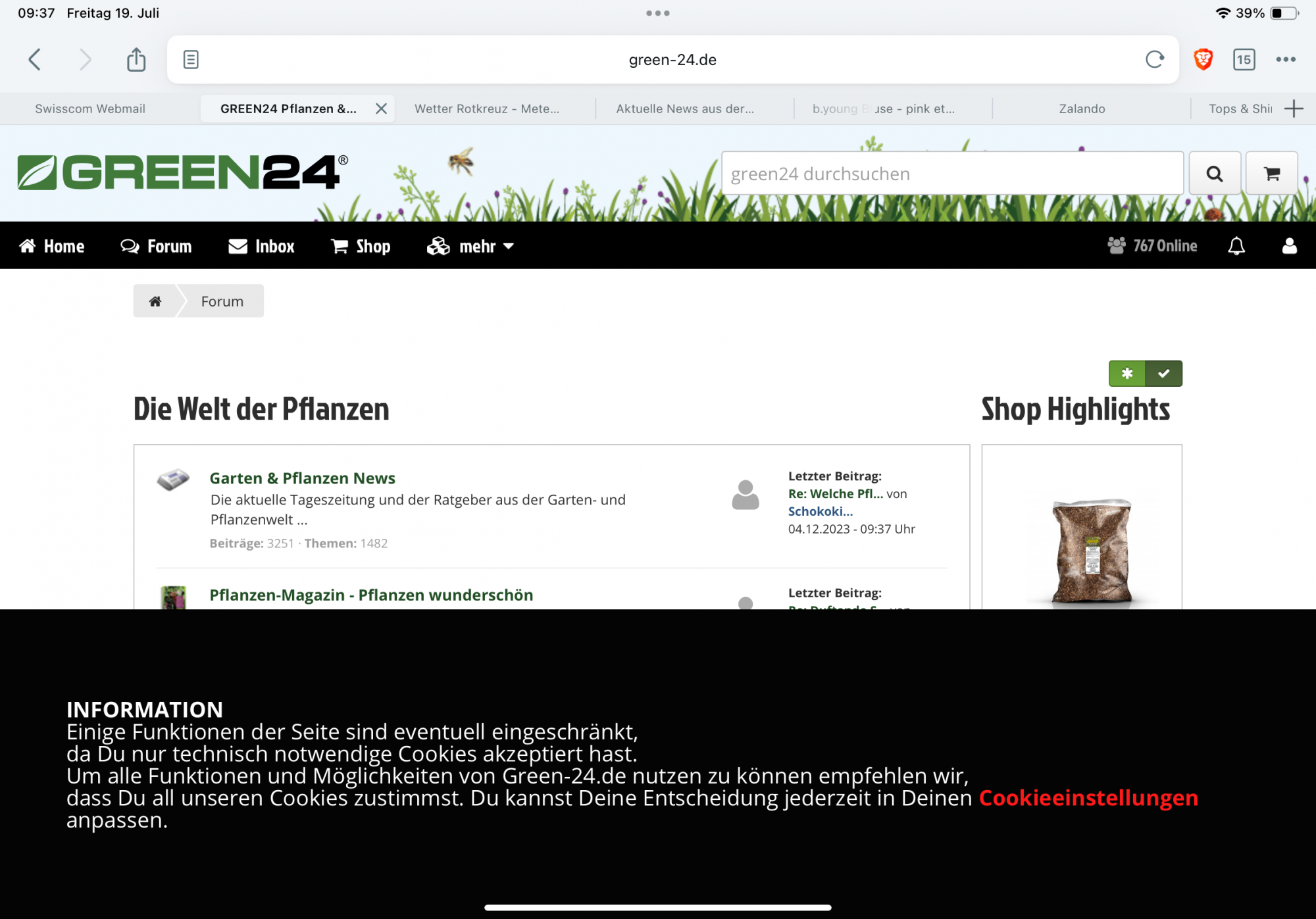Open the red Cookieeinstellungen link
The image size is (1316, 919).
pos(1088,798)
